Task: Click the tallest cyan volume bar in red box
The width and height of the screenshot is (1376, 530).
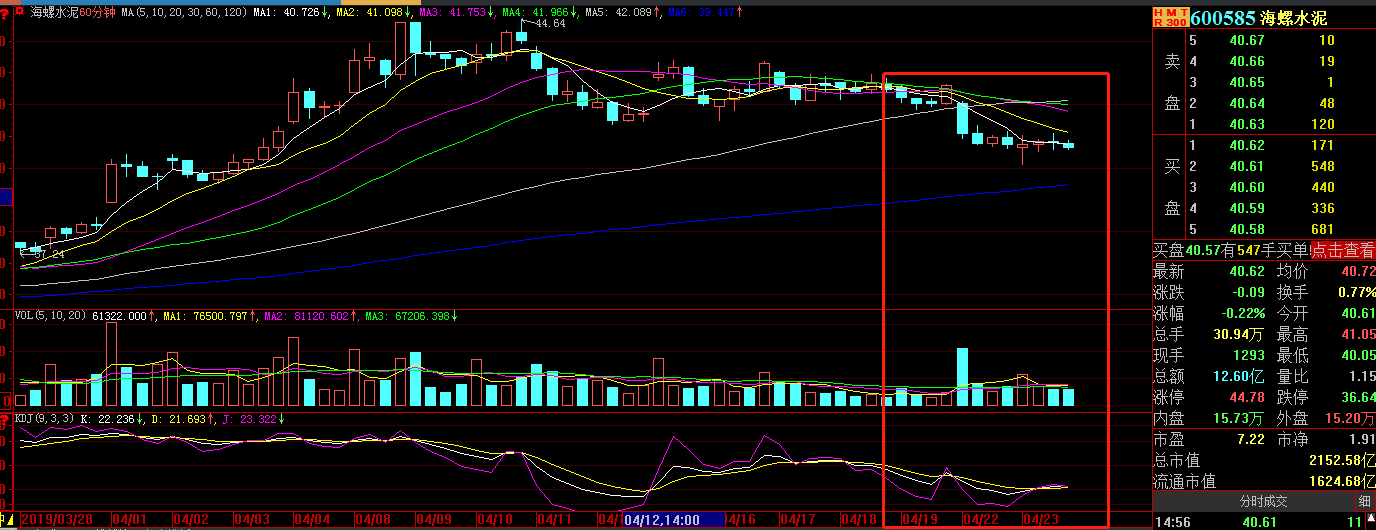Action: coord(963,377)
